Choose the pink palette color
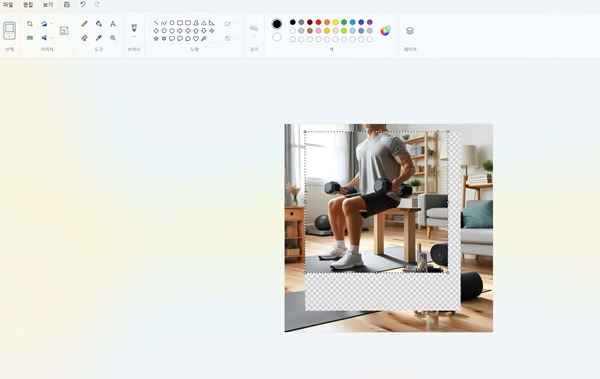 click(x=318, y=31)
